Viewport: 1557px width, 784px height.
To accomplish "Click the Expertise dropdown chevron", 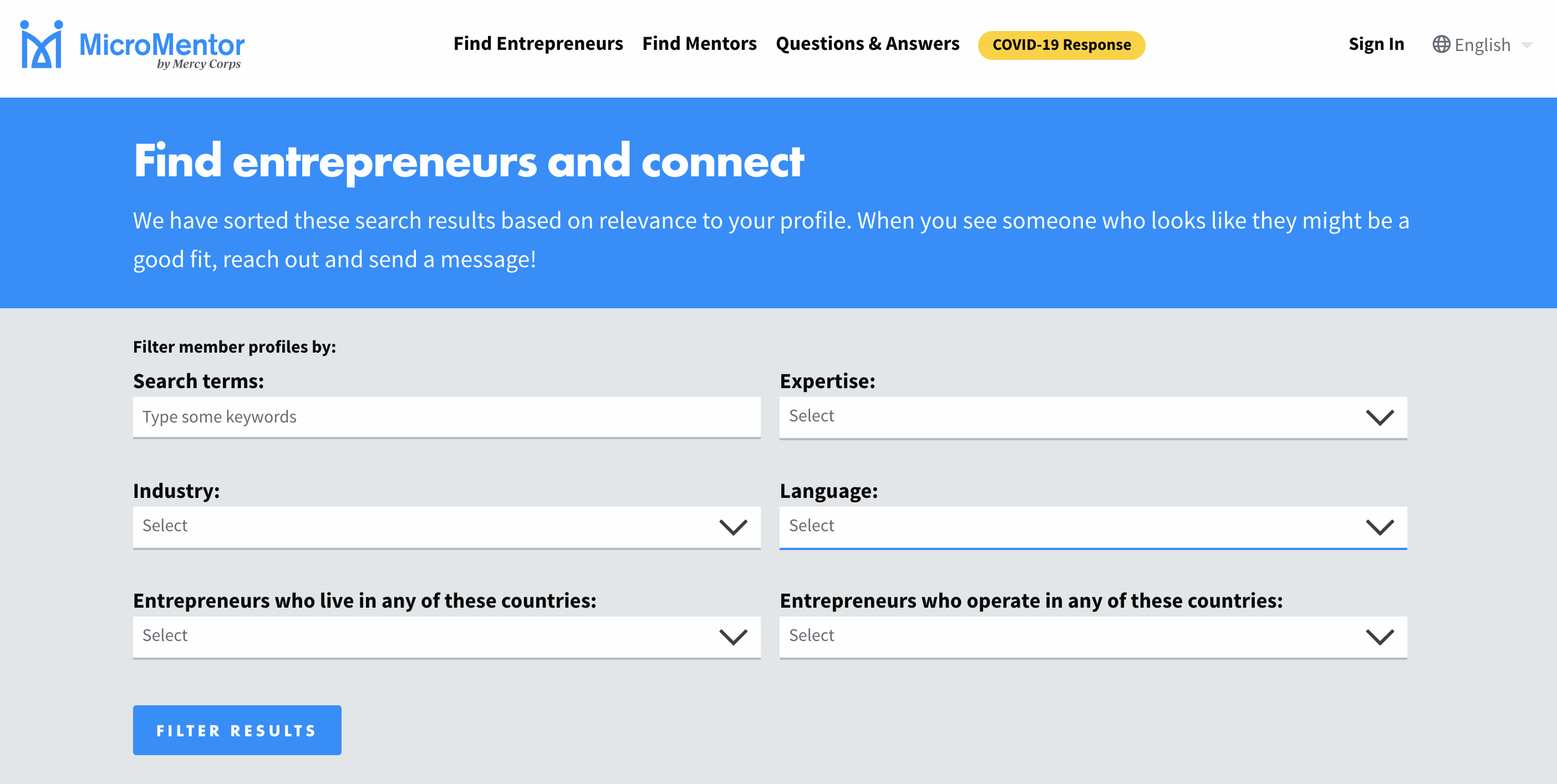I will coord(1381,417).
